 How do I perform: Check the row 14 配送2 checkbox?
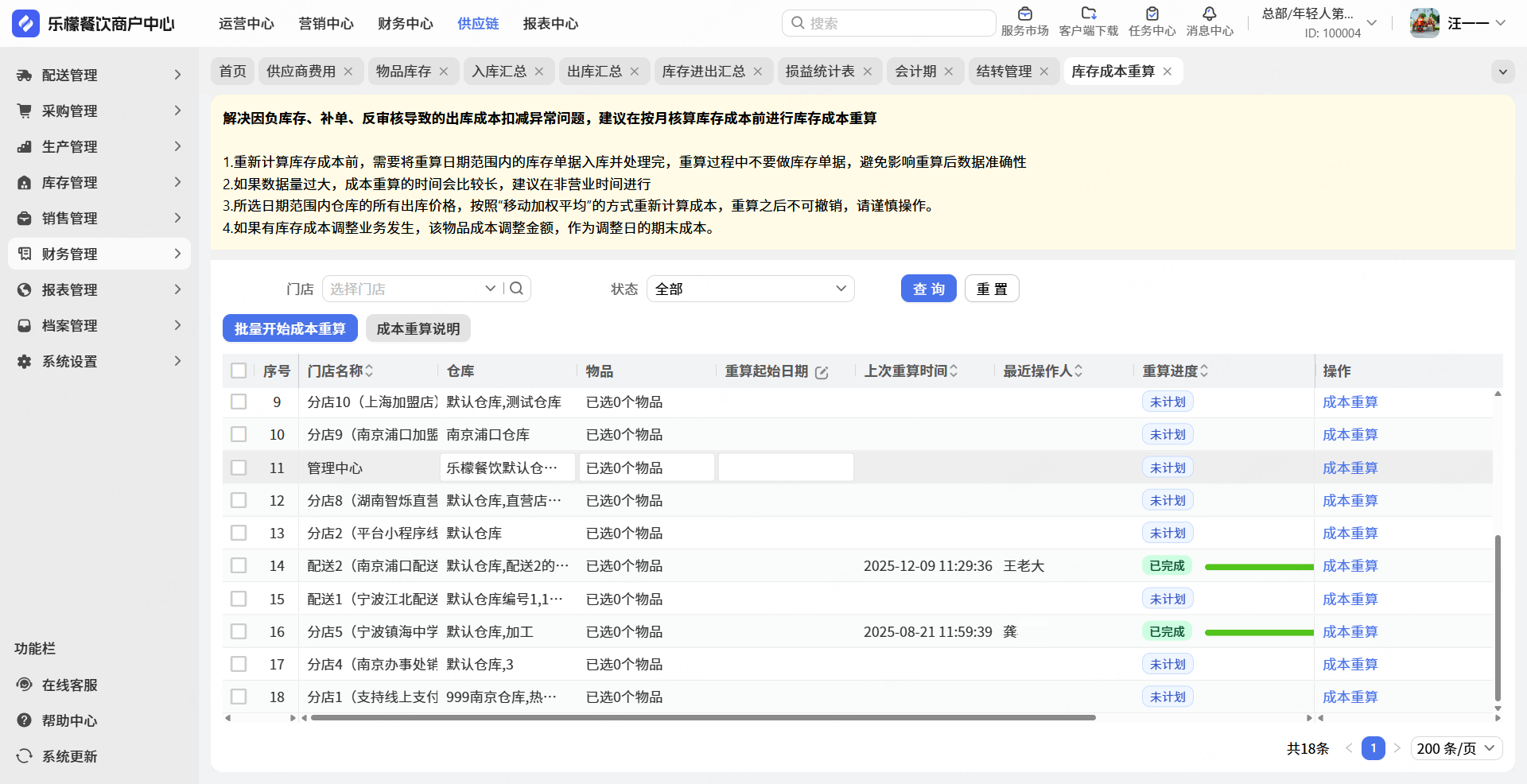click(239, 565)
